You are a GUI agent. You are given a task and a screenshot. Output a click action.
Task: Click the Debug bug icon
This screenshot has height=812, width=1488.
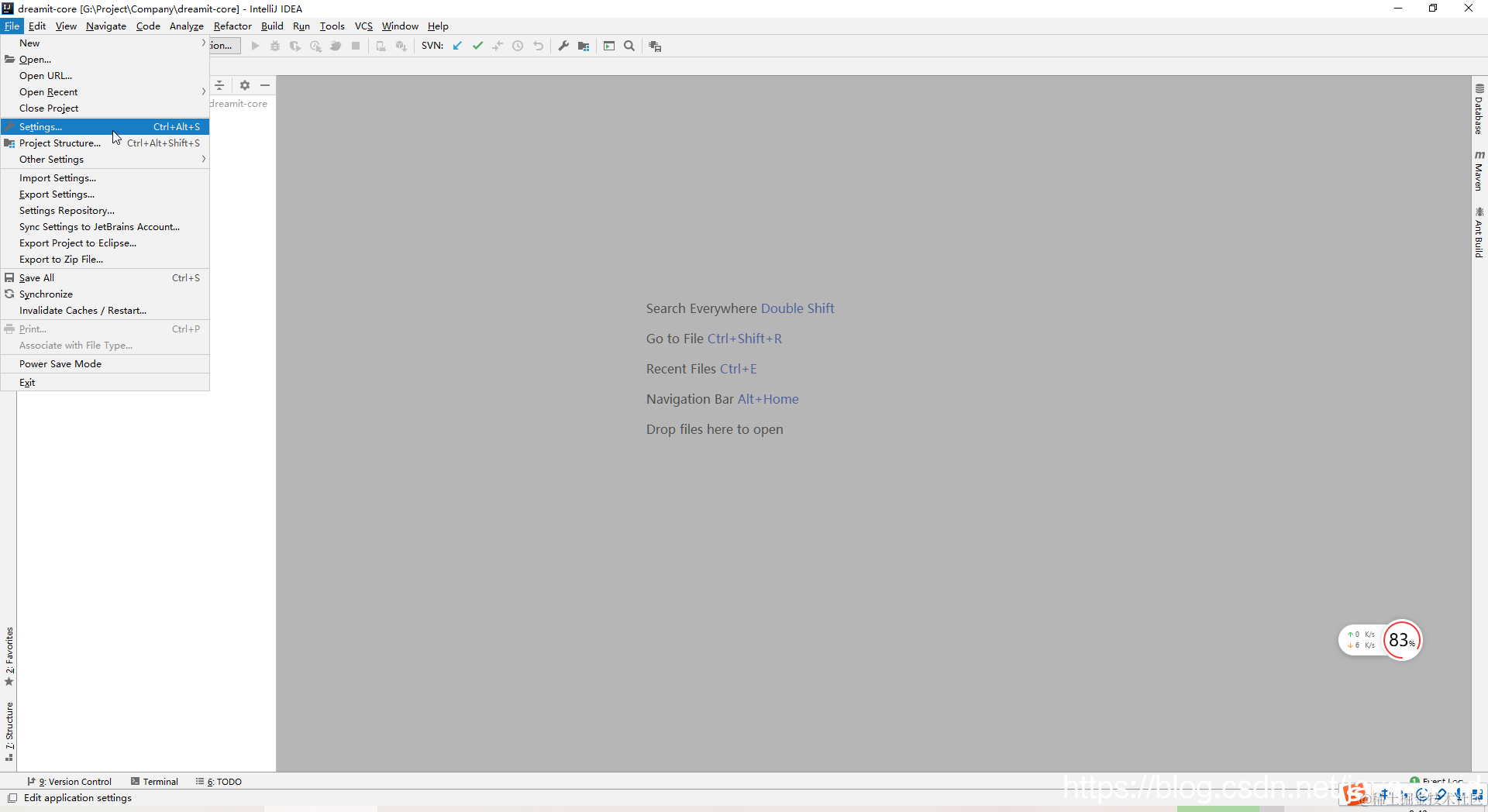pyautogui.click(x=275, y=46)
